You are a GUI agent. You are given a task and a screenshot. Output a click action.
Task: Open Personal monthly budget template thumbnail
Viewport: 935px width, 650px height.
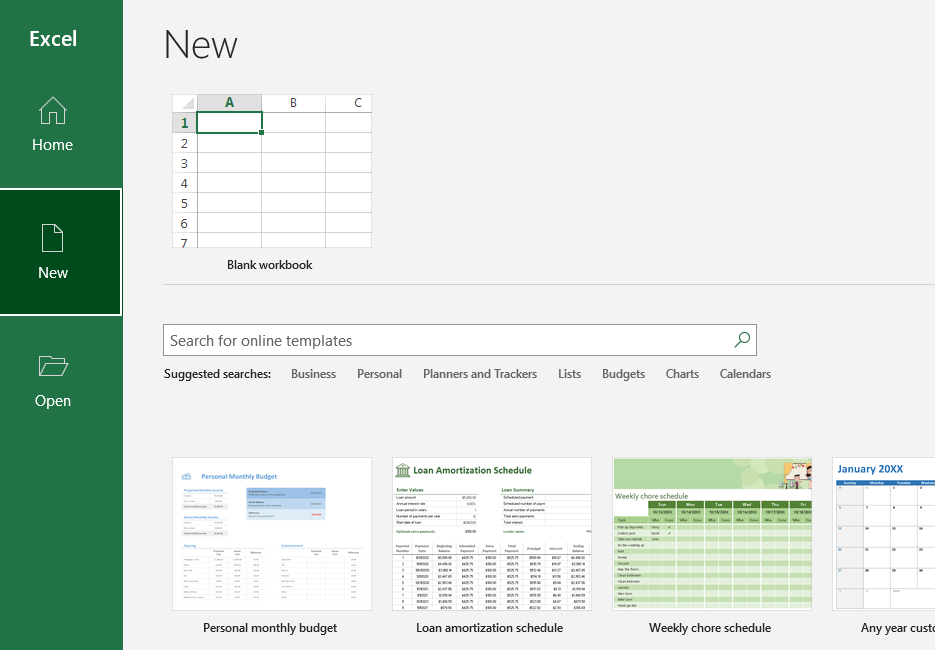pyautogui.click(x=272, y=534)
